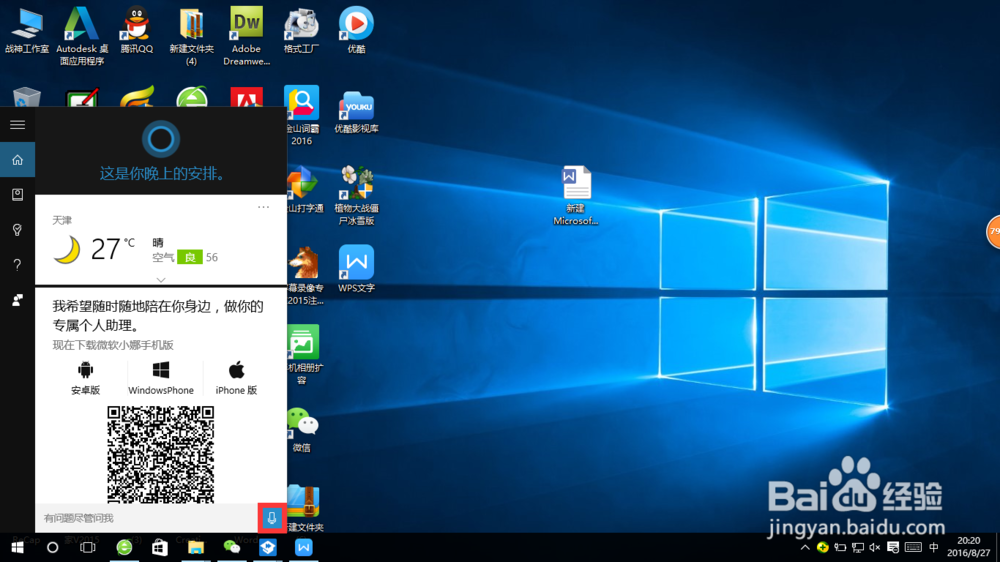Viewport: 1000px width, 562px height.
Task: Open the touch keyboard tray icon
Action: (913, 547)
